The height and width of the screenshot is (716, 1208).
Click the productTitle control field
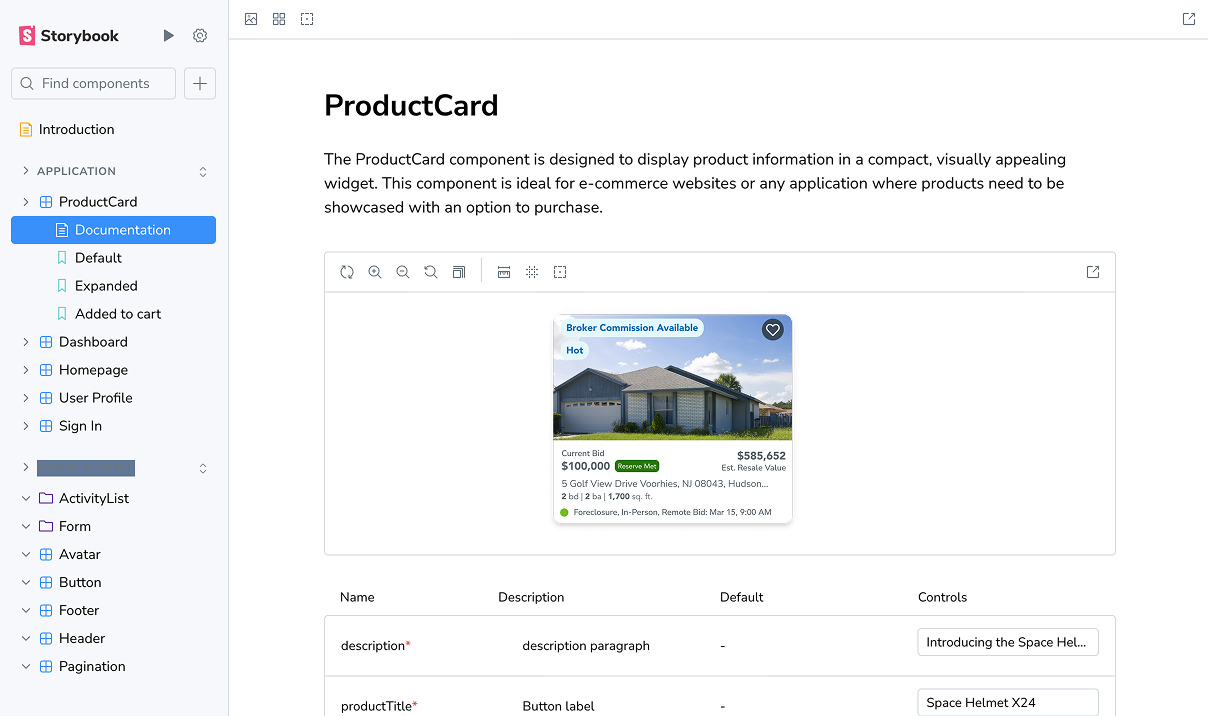tap(1008, 702)
